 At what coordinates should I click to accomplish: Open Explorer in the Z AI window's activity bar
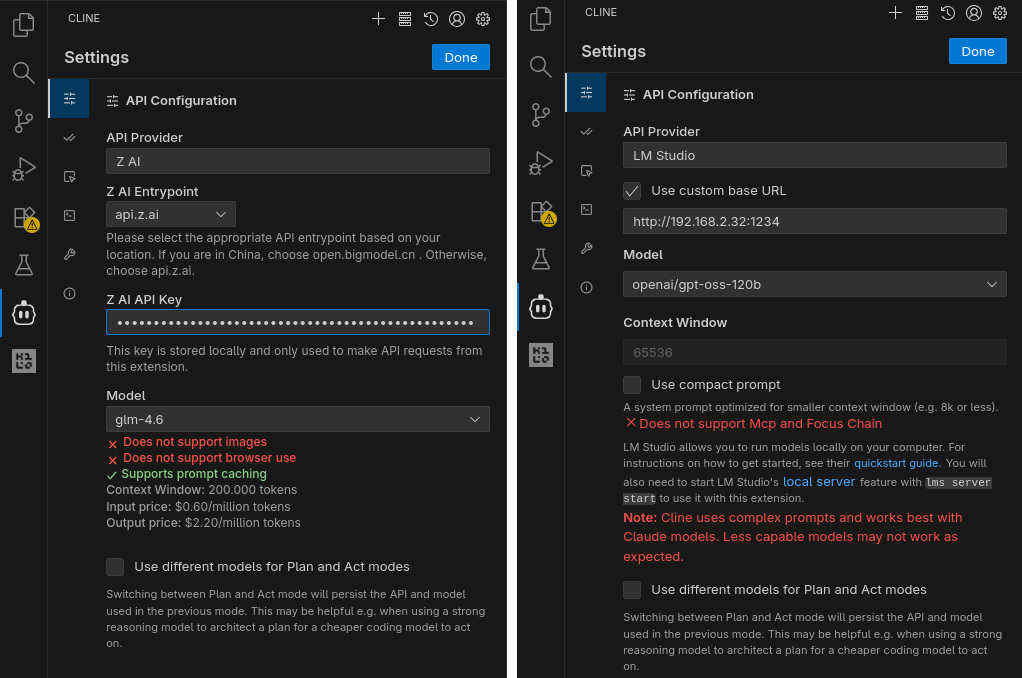[23, 25]
